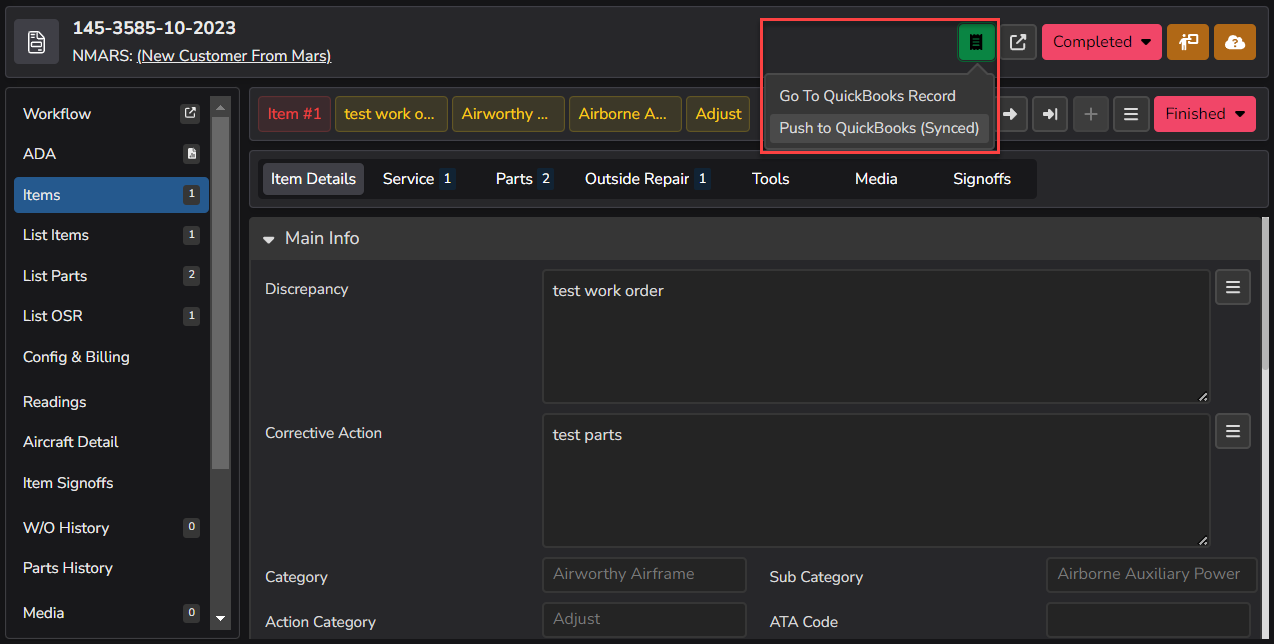The image size is (1274, 644).
Task: Click into the Discrepancy text area
Action: pyautogui.click(x=876, y=337)
